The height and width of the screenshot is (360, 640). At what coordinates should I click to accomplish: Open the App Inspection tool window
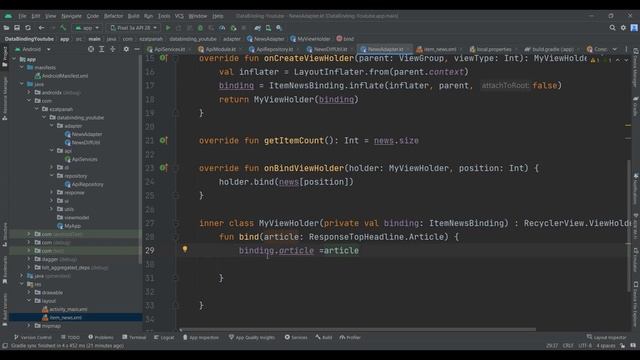pyautogui.click(x=201, y=337)
